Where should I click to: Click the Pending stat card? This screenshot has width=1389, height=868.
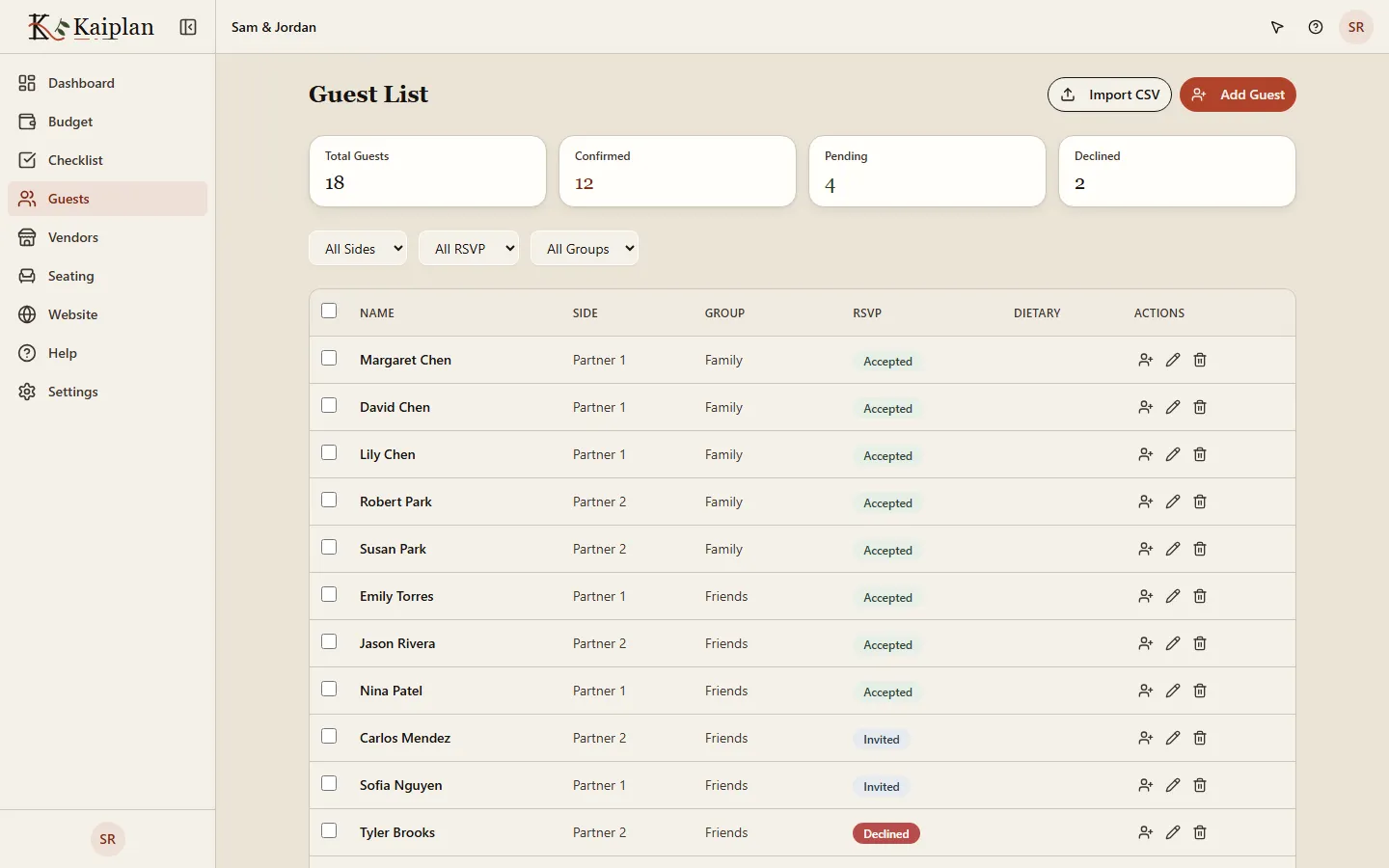pyautogui.click(x=927, y=171)
